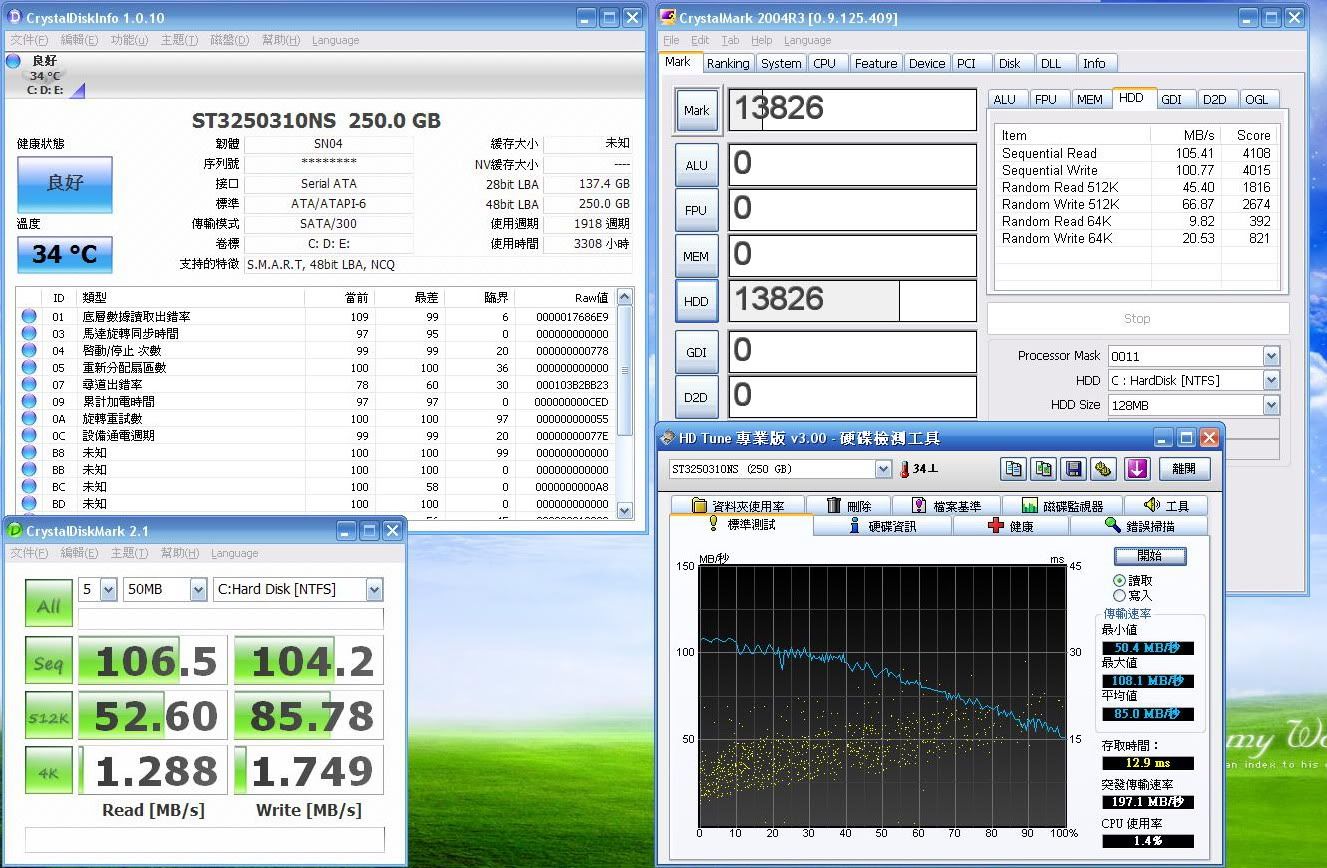Open the C:Hard Disk [NTFS] drive dropdown
1327x868 pixels.
pos(374,590)
